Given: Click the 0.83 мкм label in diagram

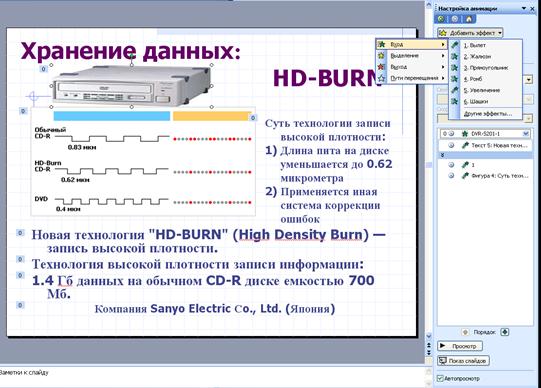Looking at the screenshot, I should (82, 147).
